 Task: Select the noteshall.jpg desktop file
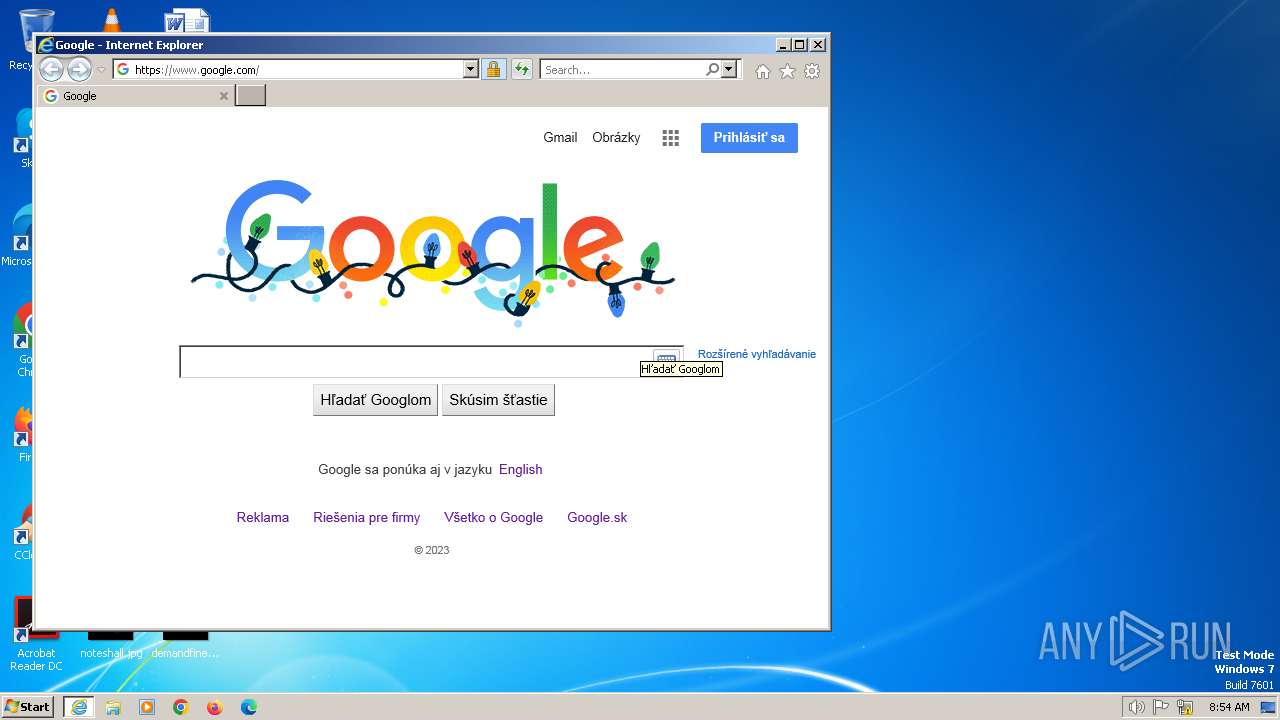click(x=111, y=644)
